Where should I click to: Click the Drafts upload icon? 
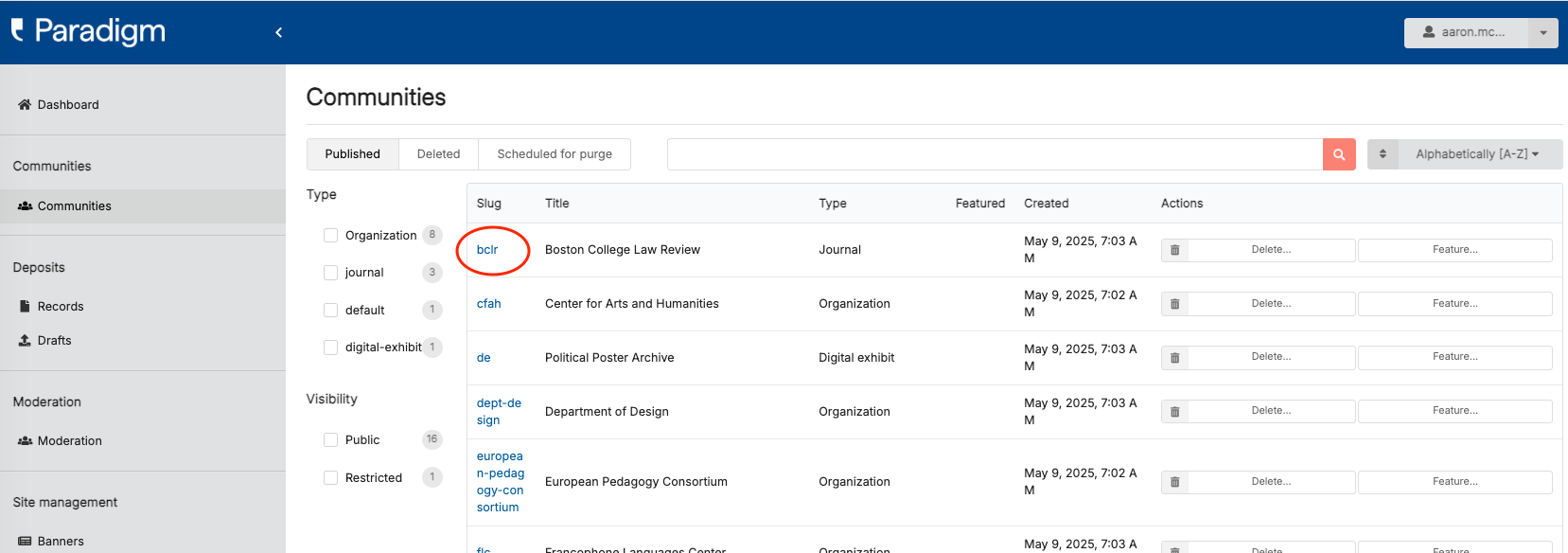pyautogui.click(x=25, y=340)
